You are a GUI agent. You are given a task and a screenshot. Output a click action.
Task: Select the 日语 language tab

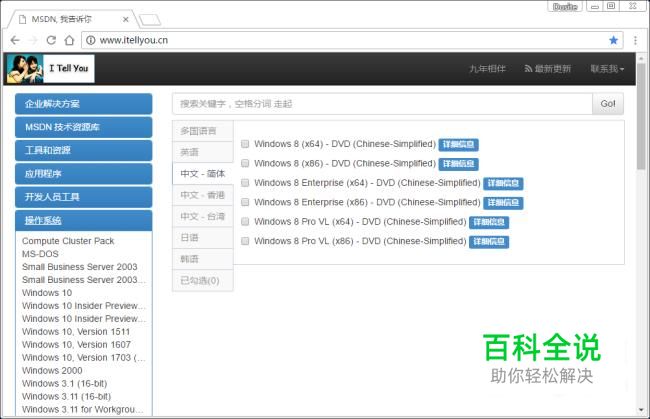pos(203,237)
